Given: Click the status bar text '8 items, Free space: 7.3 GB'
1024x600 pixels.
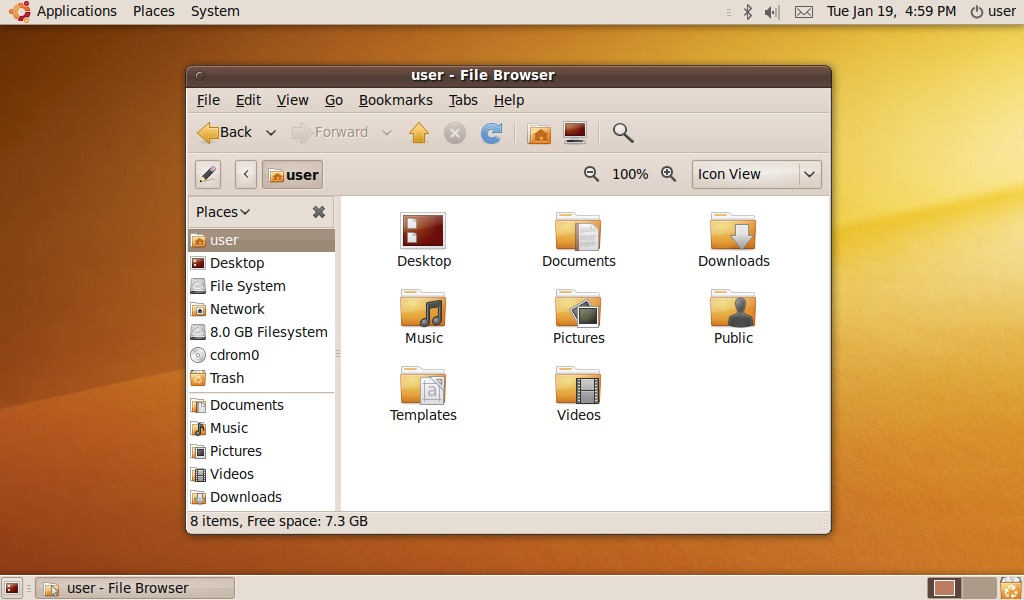Looking at the screenshot, I should coord(279,521).
